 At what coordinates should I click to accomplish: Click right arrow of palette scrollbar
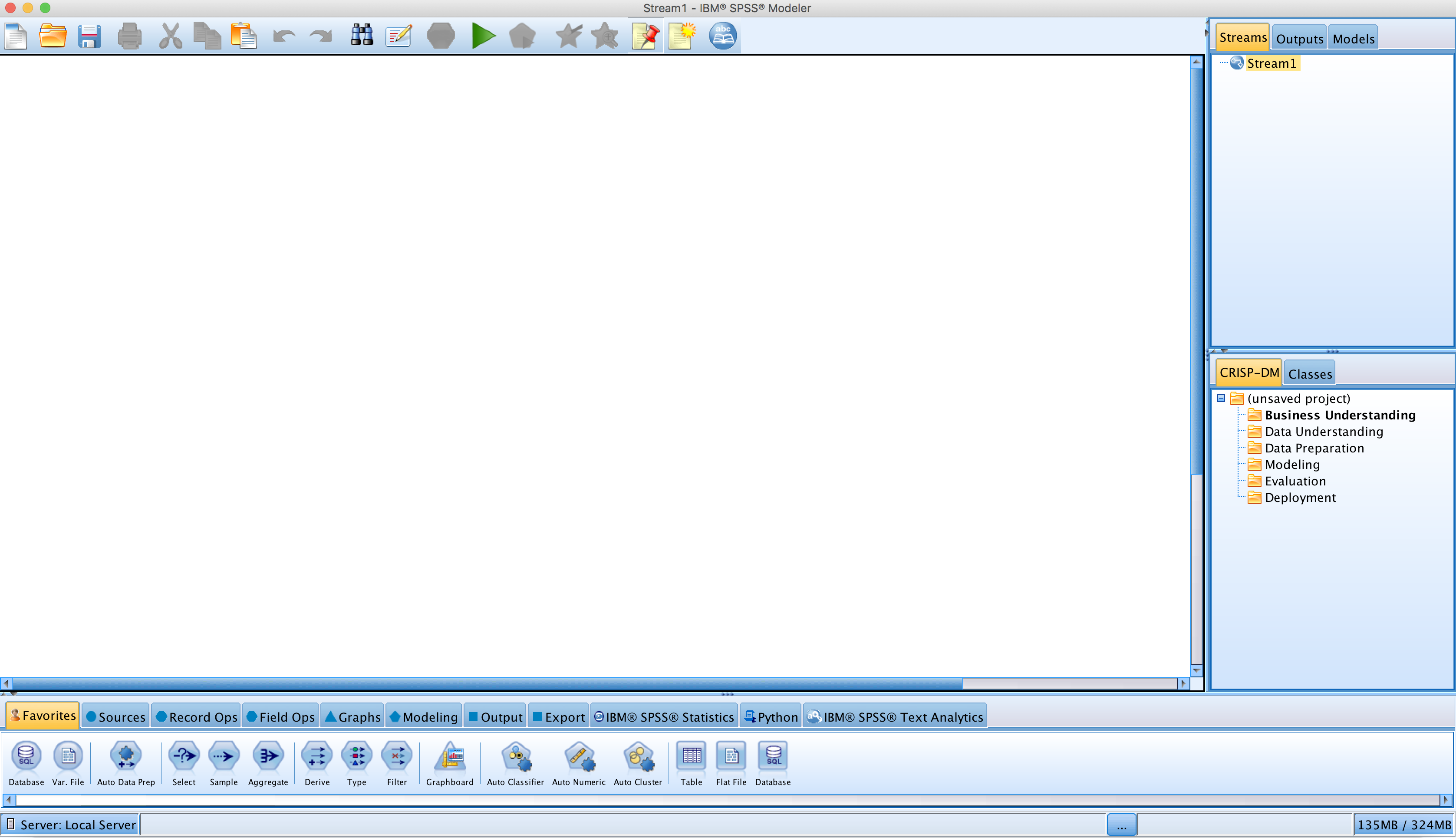pos(1445,799)
